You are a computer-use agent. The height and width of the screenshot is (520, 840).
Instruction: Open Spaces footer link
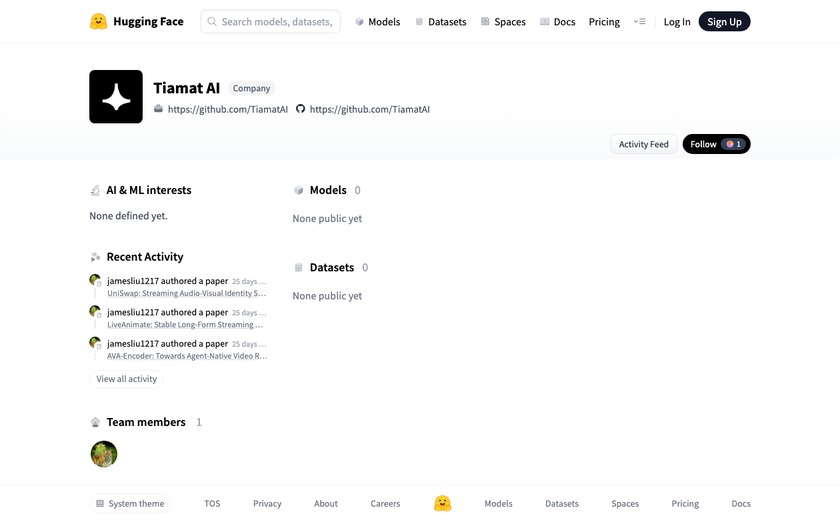pos(625,503)
